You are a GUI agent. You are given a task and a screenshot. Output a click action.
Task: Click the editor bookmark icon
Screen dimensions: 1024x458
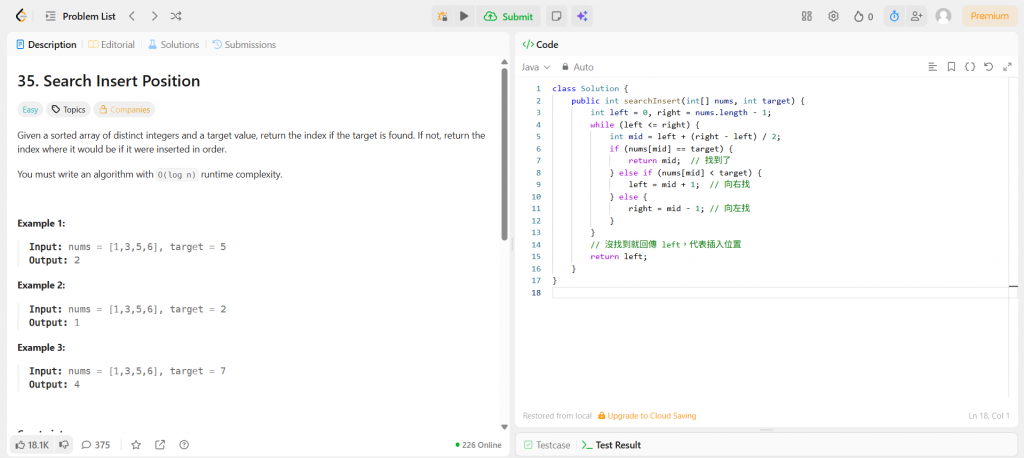pos(952,67)
